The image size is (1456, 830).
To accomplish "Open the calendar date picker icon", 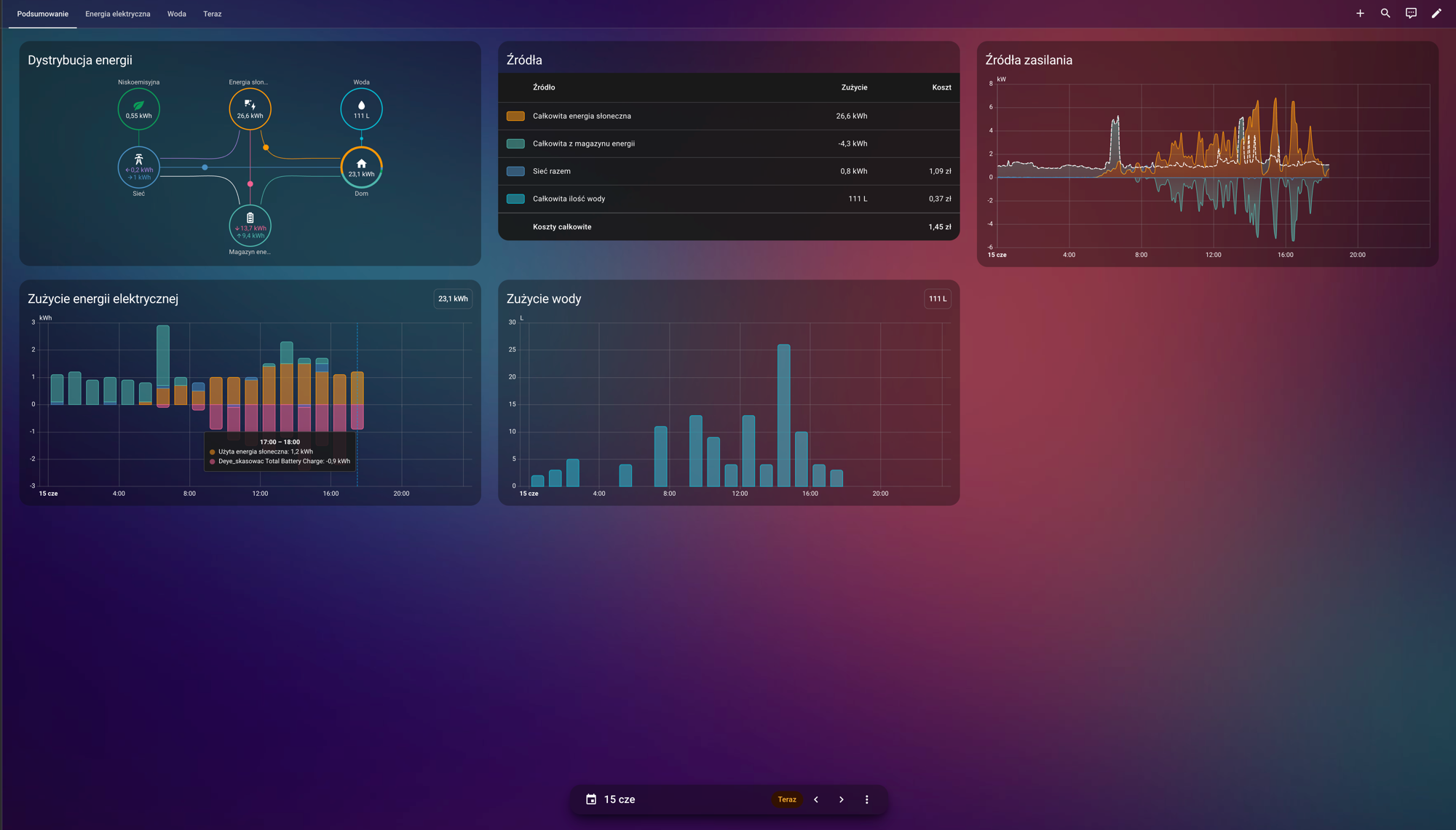I will (591, 799).
